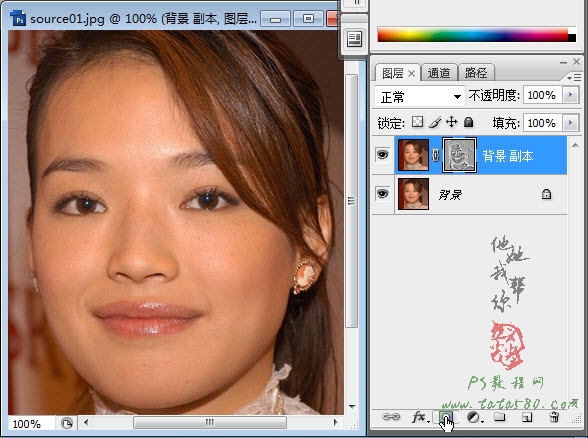The height and width of the screenshot is (438, 588).
Task: Click the 填充 100% field
Action: 542,123
